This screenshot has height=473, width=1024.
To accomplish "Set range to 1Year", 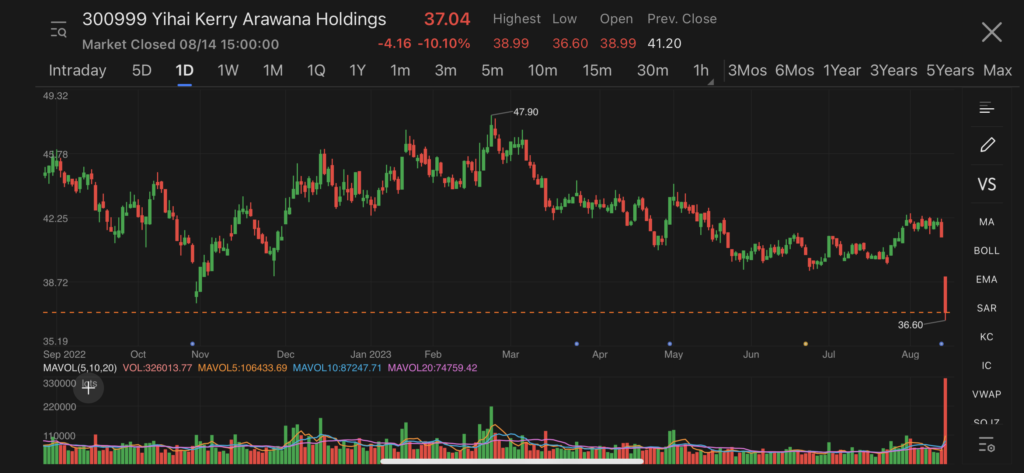I will (842, 71).
